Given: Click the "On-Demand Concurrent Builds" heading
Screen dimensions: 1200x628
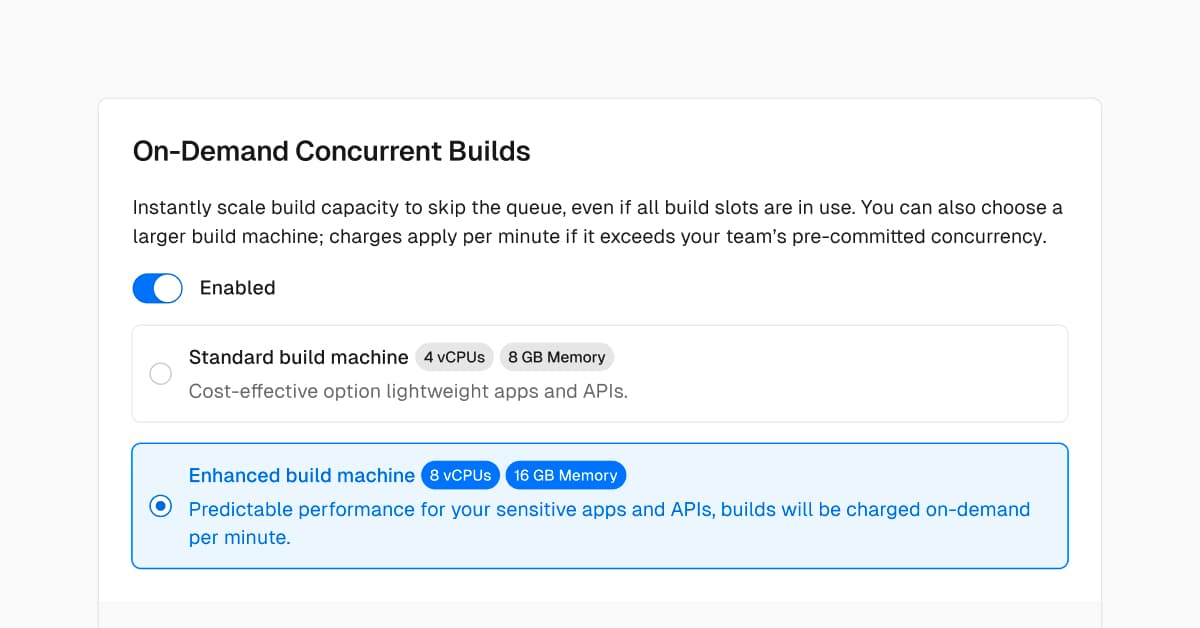Looking at the screenshot, I should click(331, 151).
